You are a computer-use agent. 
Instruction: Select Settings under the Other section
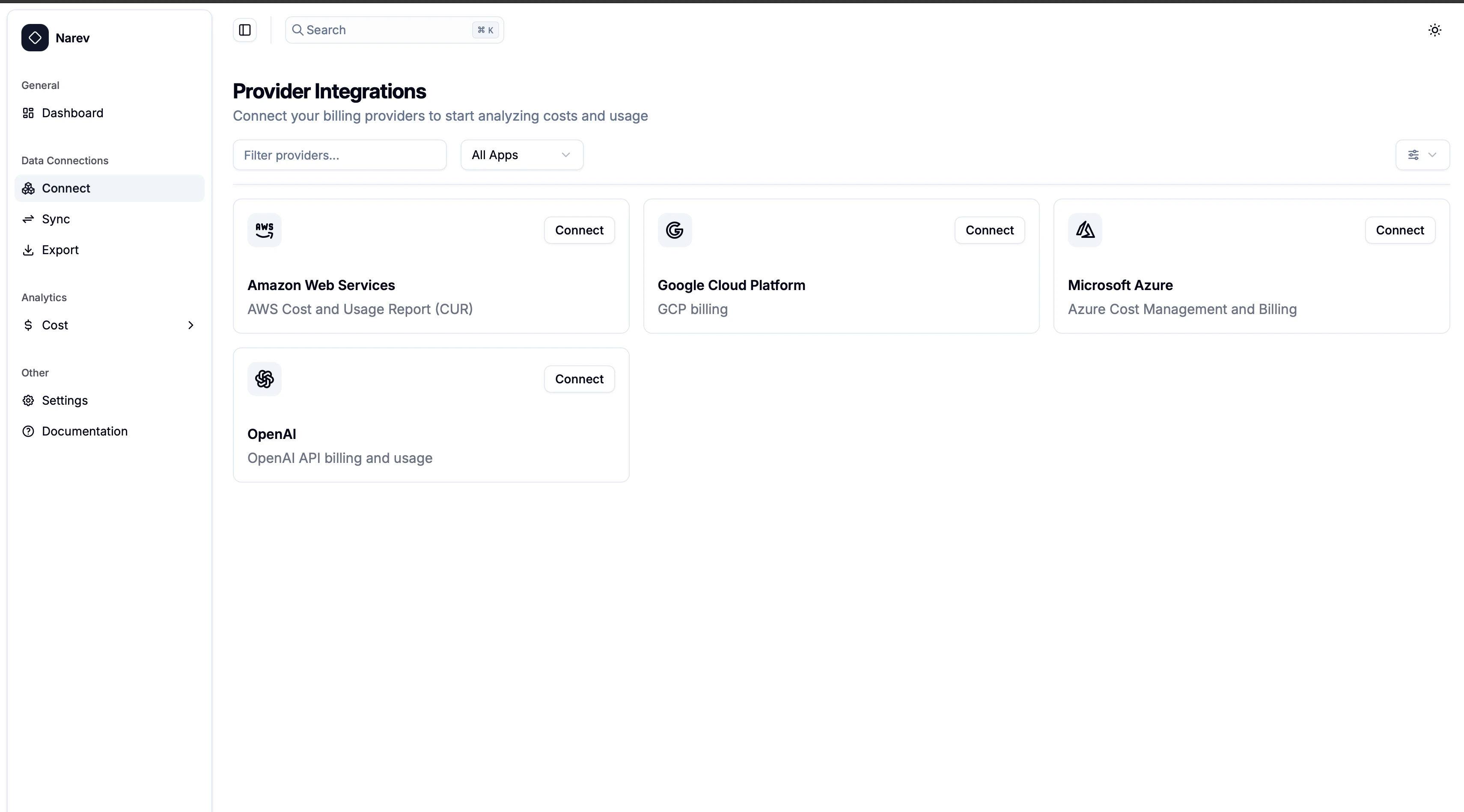[65, 400]
